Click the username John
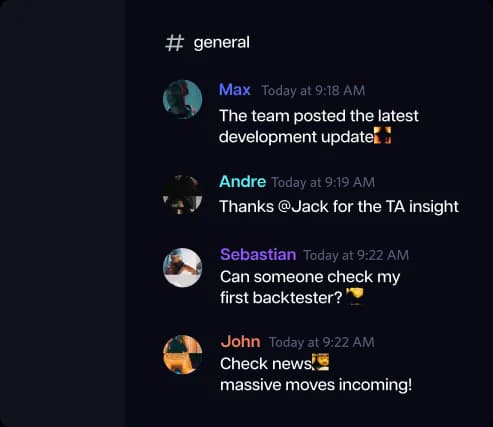 pos(240,342)
